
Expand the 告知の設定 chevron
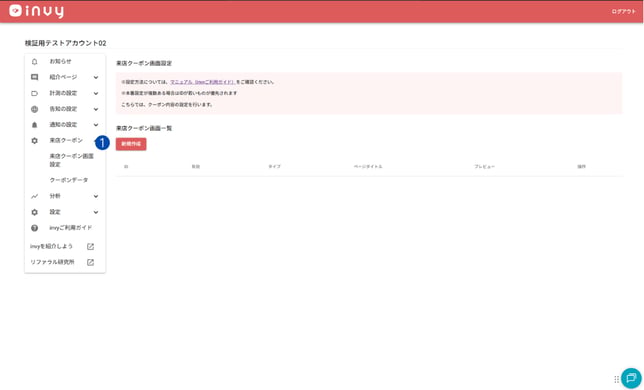coord(96,109)
